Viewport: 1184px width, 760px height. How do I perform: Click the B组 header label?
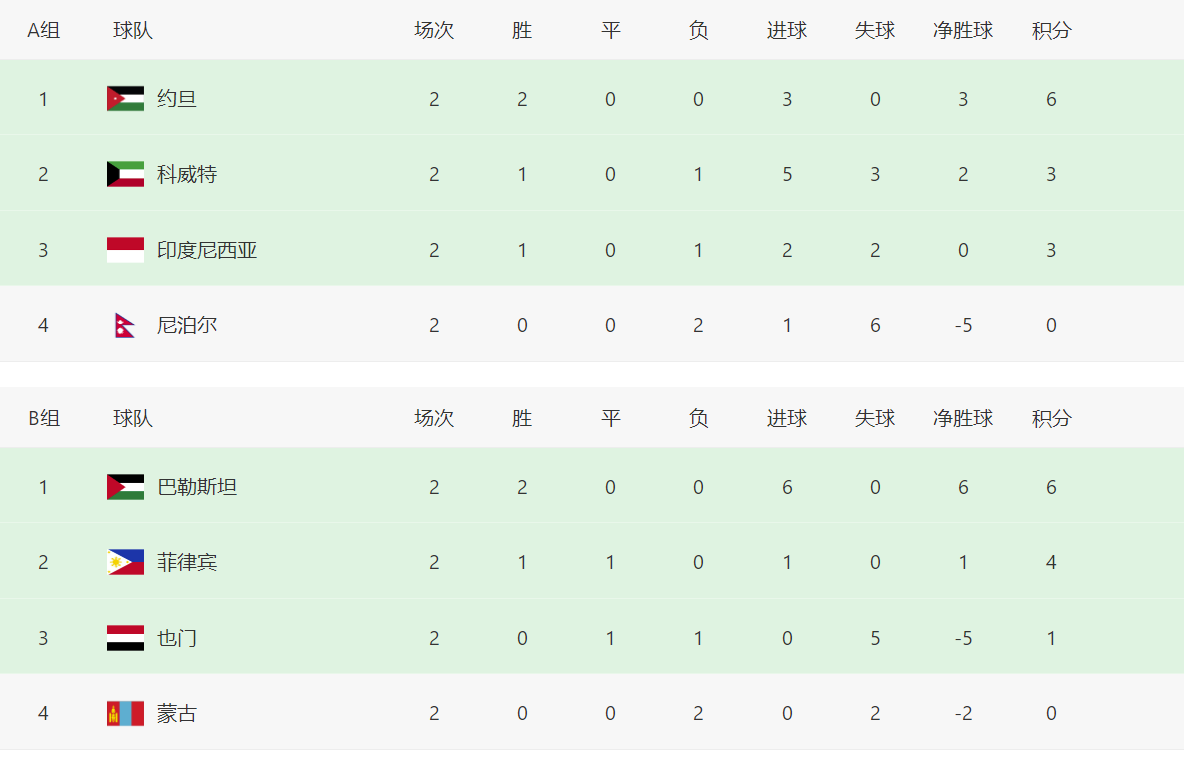pos(44,419)
